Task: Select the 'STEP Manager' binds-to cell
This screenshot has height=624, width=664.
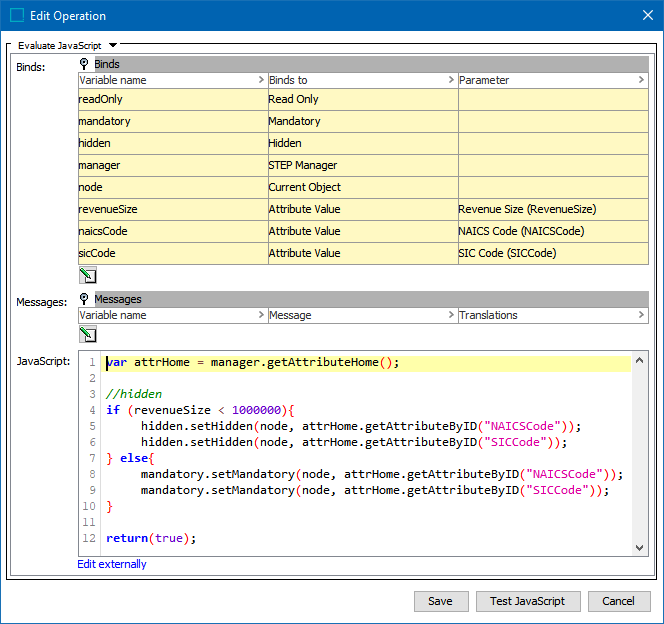Action: [362, 165]
